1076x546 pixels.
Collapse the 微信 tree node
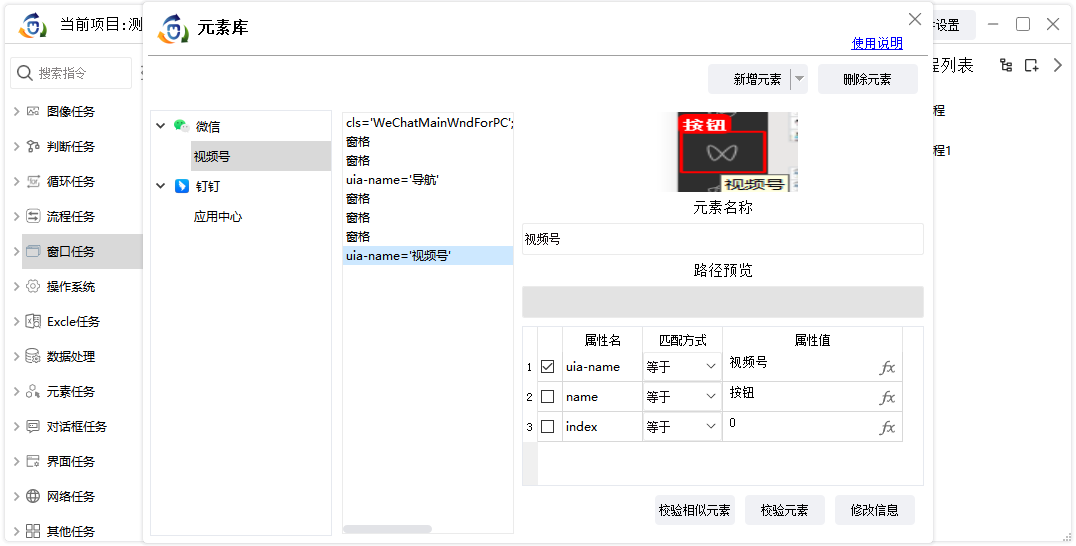click(161, 126)
